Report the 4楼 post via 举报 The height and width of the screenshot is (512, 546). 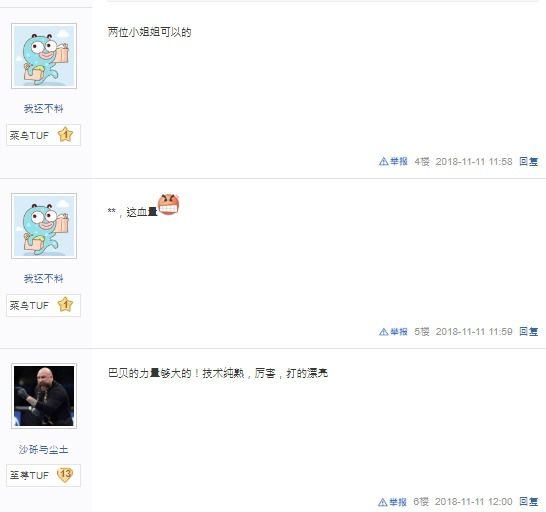(x=399, y=162)
